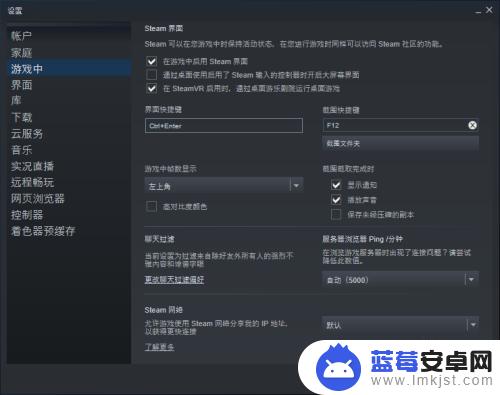Open 更改聊天过滤偏好 link
Screen dimensions: 500x395
174,280
